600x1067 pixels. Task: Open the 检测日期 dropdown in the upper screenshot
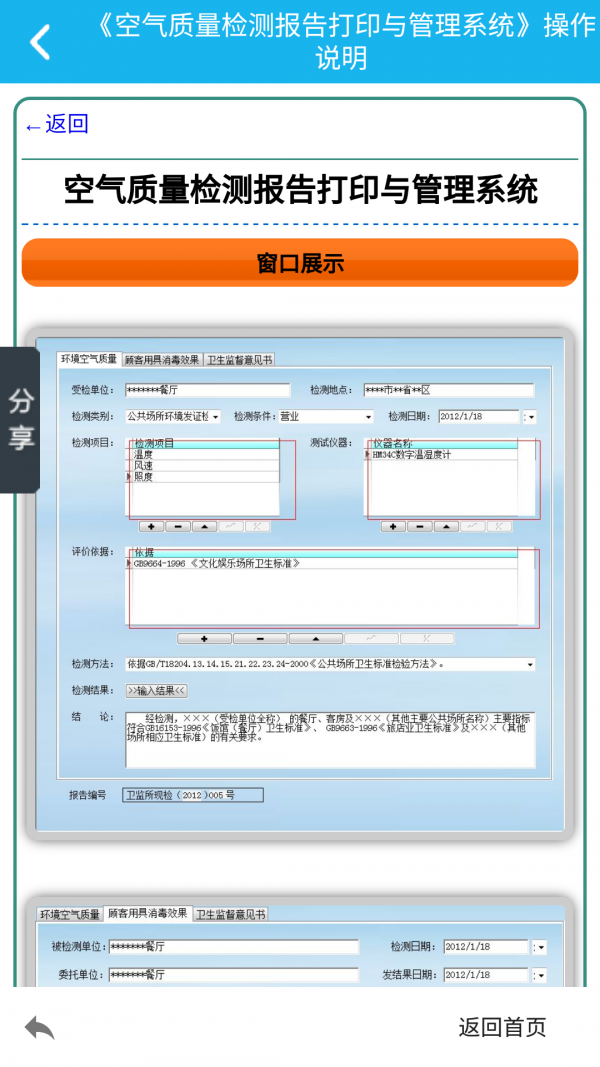(x=530, y=417)
